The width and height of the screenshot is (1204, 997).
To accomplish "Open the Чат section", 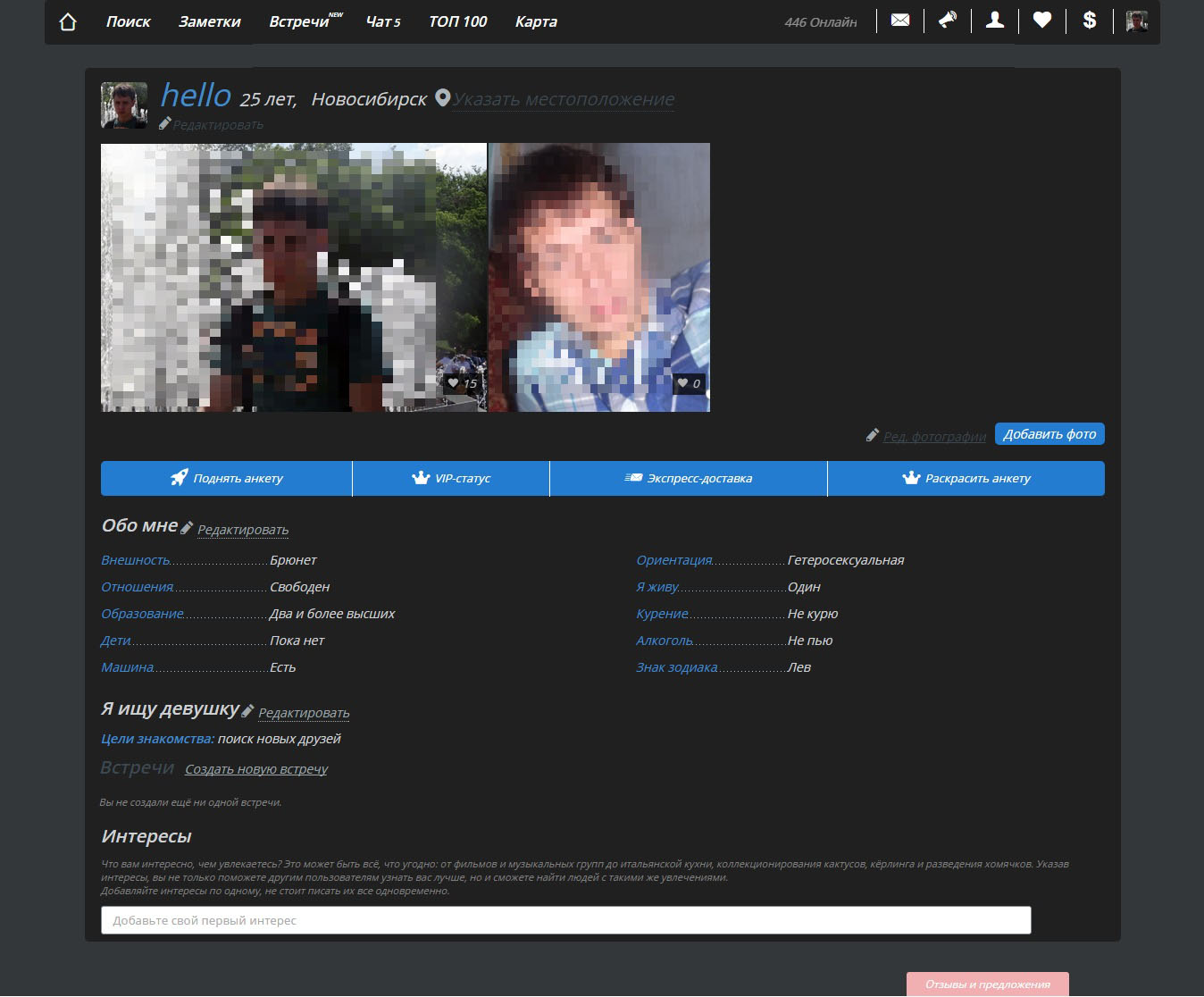I will (x=382, y=21).
